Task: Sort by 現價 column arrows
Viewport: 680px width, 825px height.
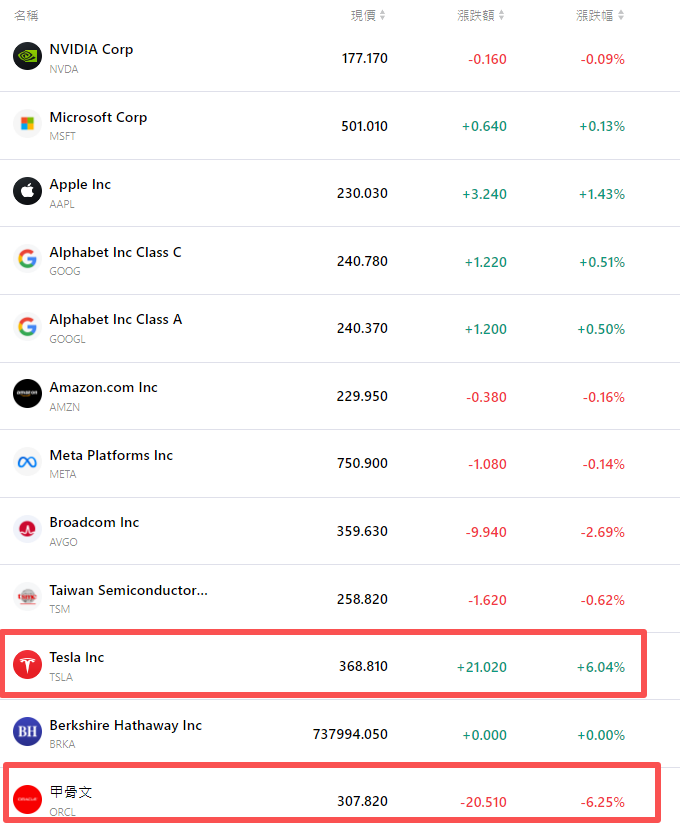Action: click(382, 15)
